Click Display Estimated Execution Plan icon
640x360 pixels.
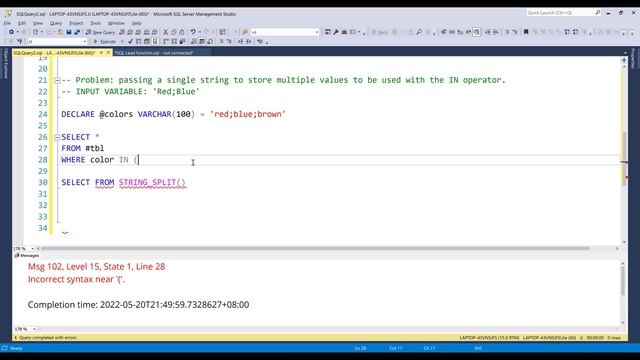pos(138,41)
